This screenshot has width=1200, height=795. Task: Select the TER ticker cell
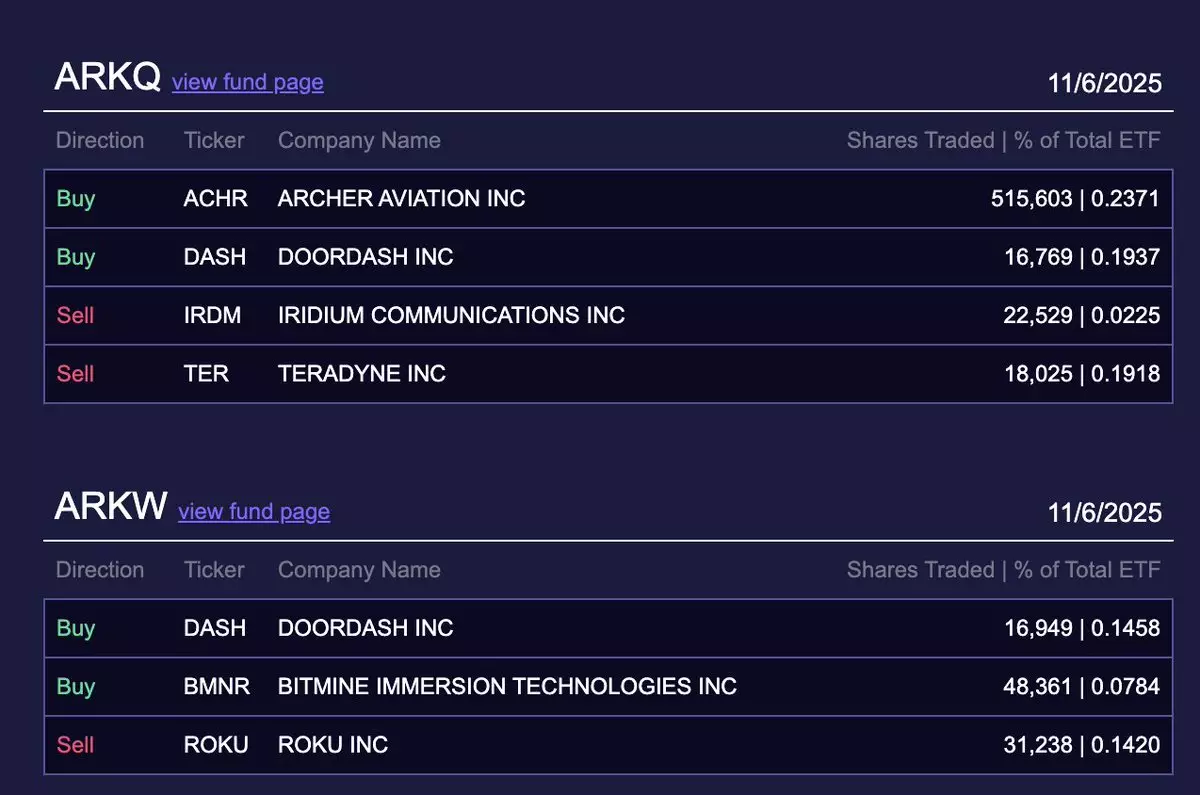[206, 374]
